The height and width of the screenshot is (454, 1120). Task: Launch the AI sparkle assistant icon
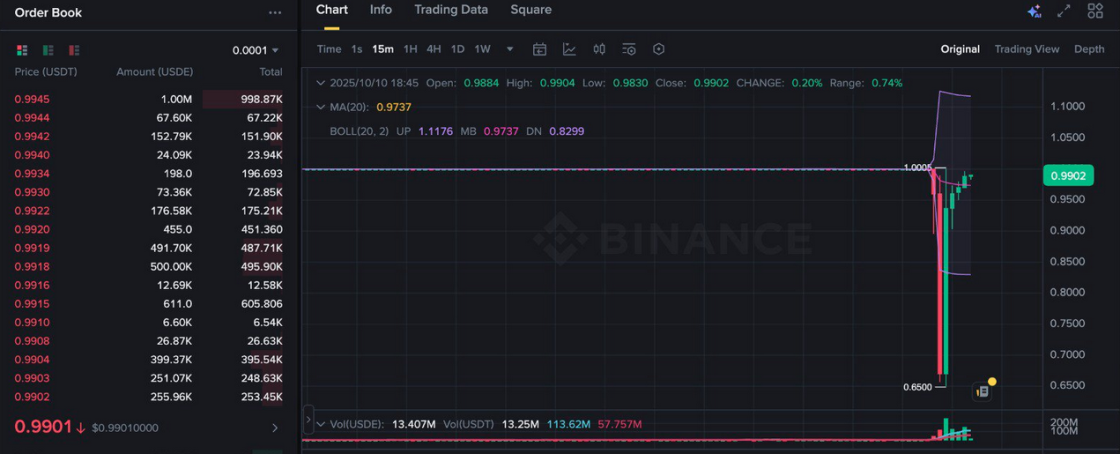pos(1034,11)
